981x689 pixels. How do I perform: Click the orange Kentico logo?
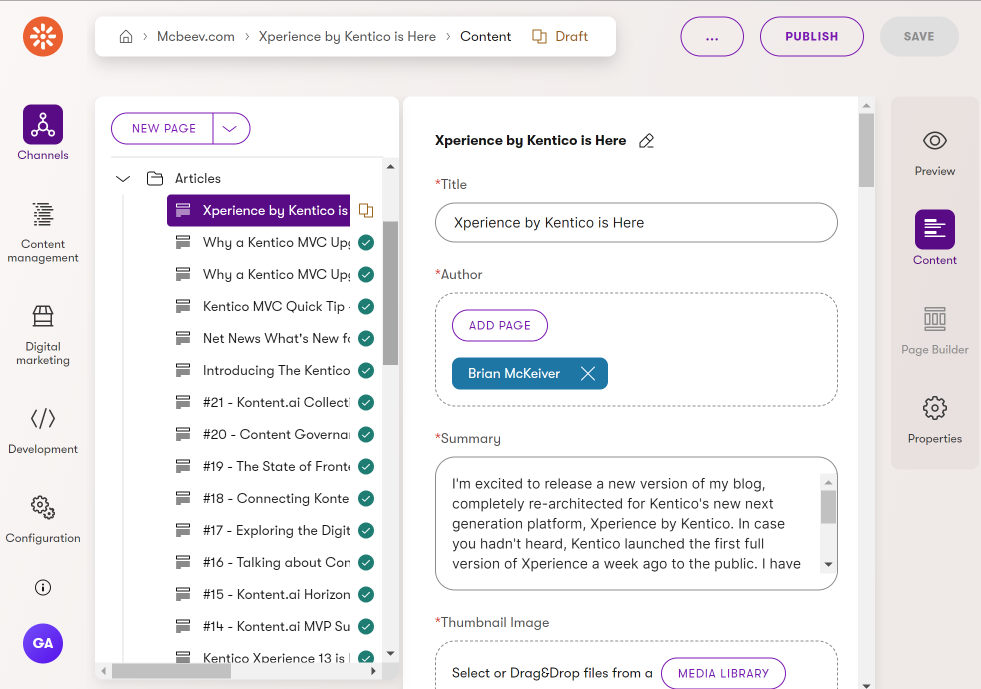coord(43,36)
